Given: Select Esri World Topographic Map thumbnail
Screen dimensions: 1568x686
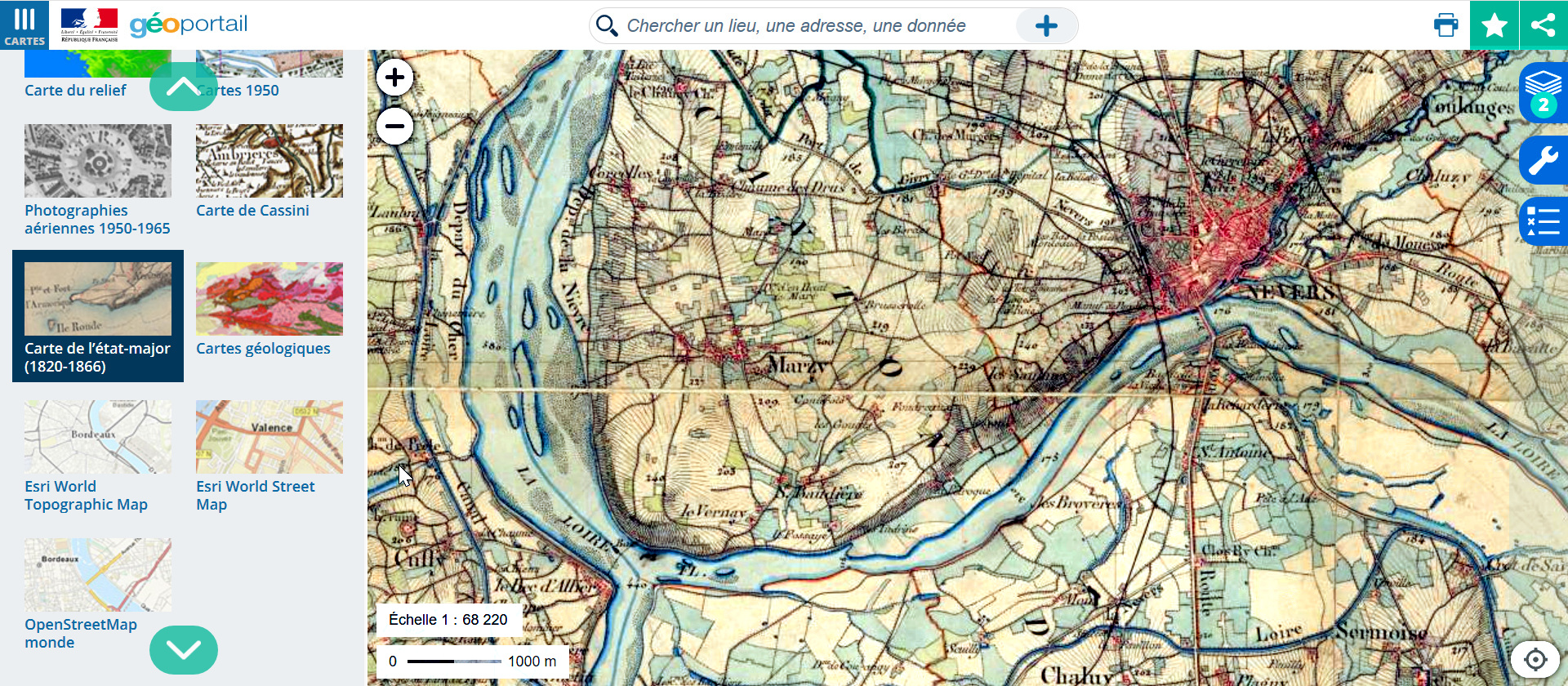Looking at the screenshot, I should (98, 437).
